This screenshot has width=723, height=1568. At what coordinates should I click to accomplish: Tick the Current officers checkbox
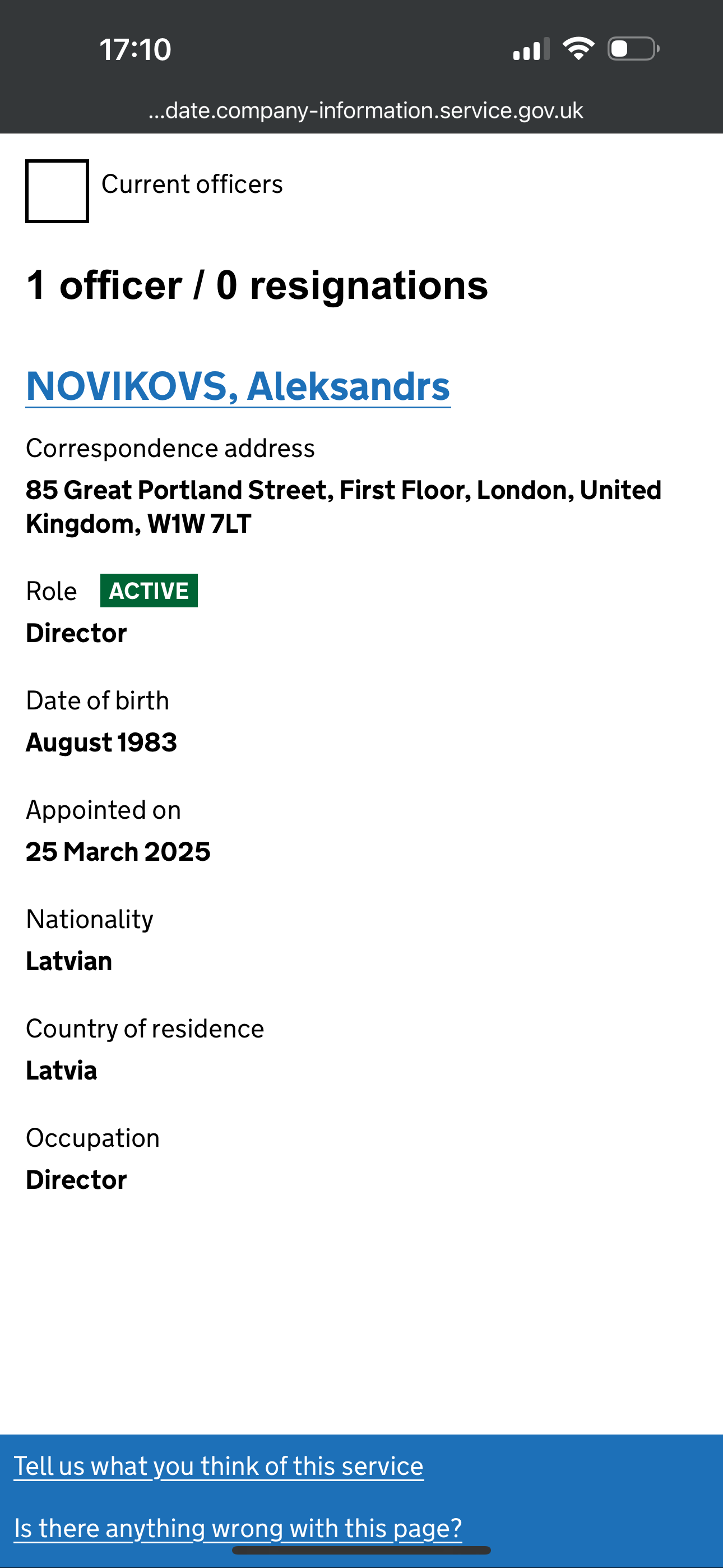pyautogui.click(x=57, y=191)
